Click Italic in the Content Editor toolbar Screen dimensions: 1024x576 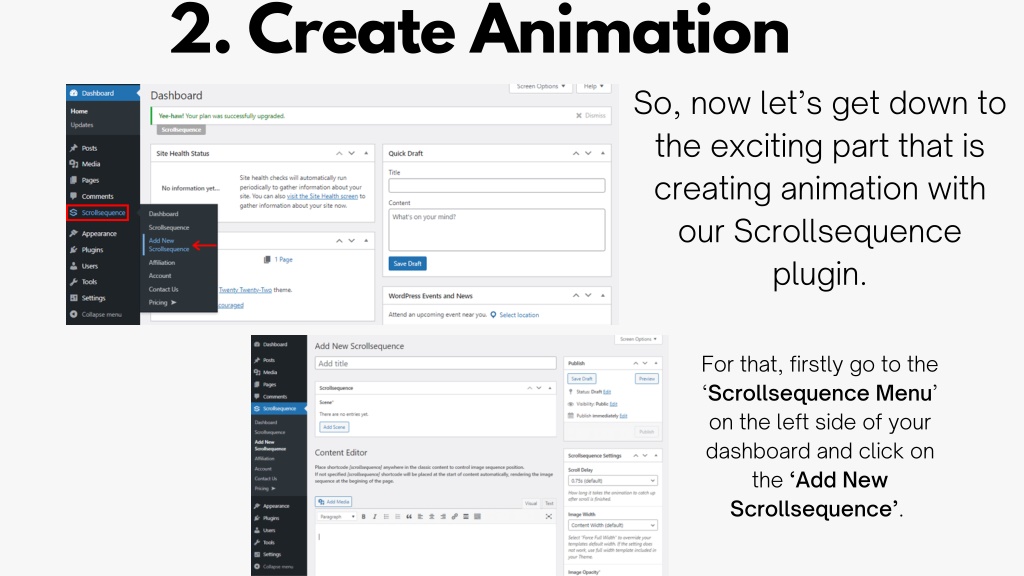click(x=375, y=517)
